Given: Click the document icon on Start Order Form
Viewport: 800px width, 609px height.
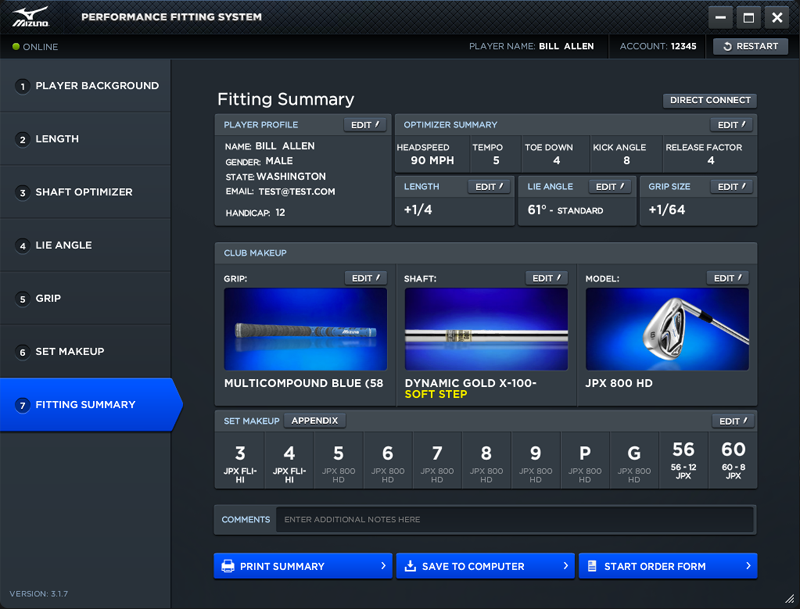Looking at the screenshot, I should click(x=592, y=566).
